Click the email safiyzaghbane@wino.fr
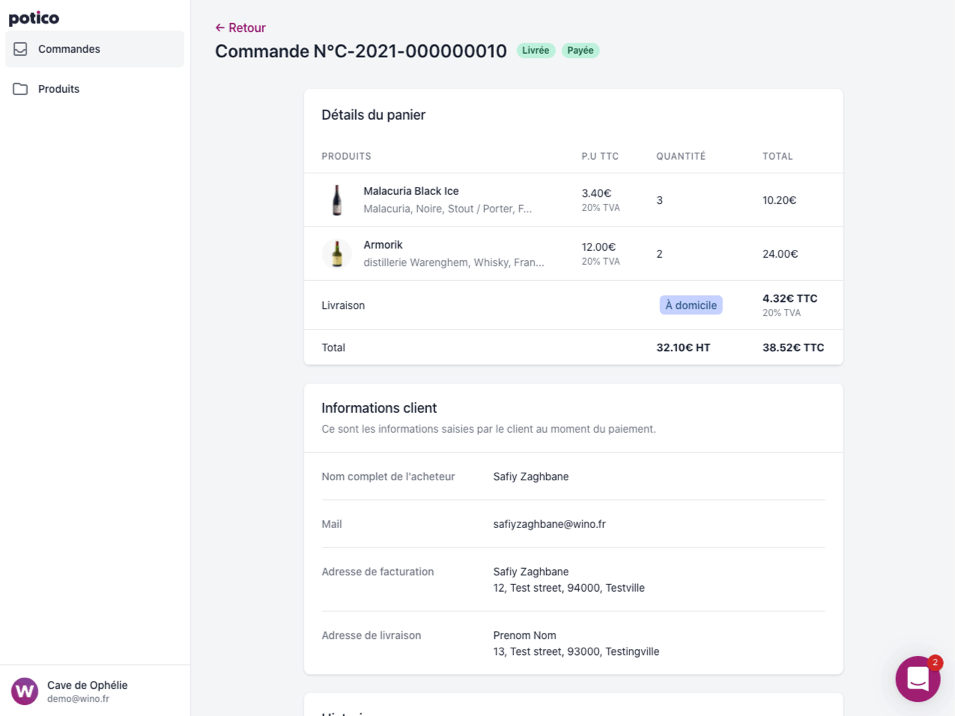 pos(550,523)
